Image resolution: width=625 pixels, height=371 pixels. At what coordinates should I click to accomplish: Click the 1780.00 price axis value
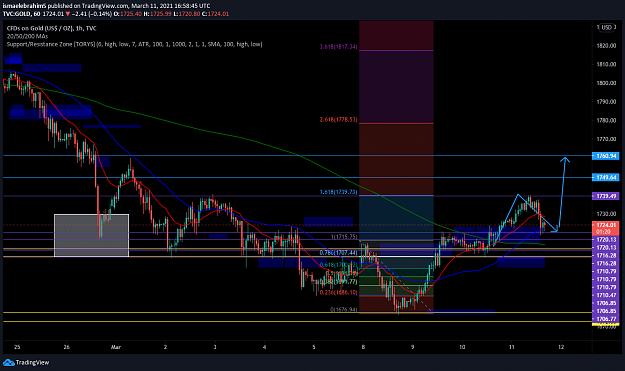606,120
